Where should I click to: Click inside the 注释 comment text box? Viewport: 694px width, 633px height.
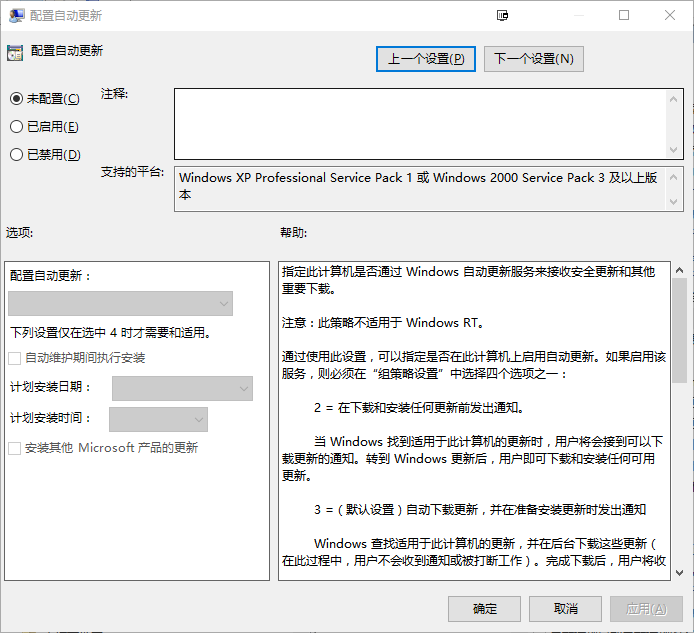tap(420, 123)
